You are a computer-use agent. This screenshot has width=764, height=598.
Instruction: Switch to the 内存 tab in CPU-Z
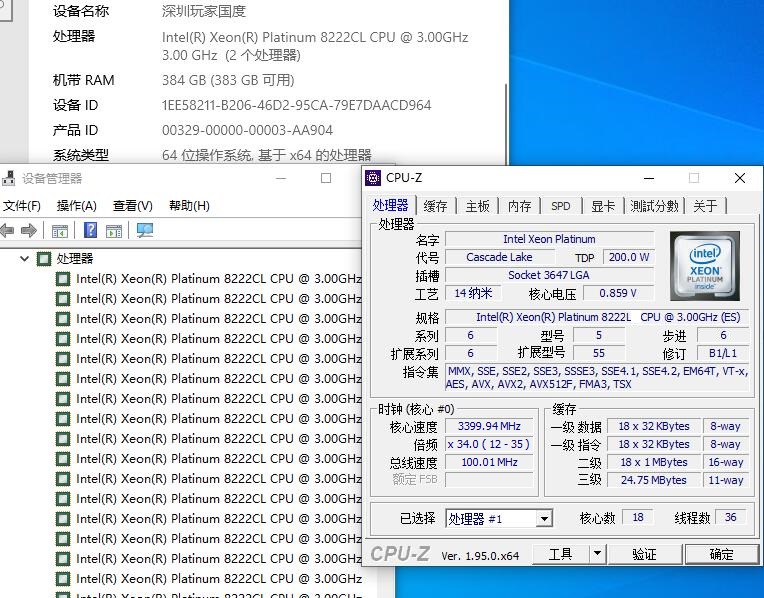click(519, 206)
